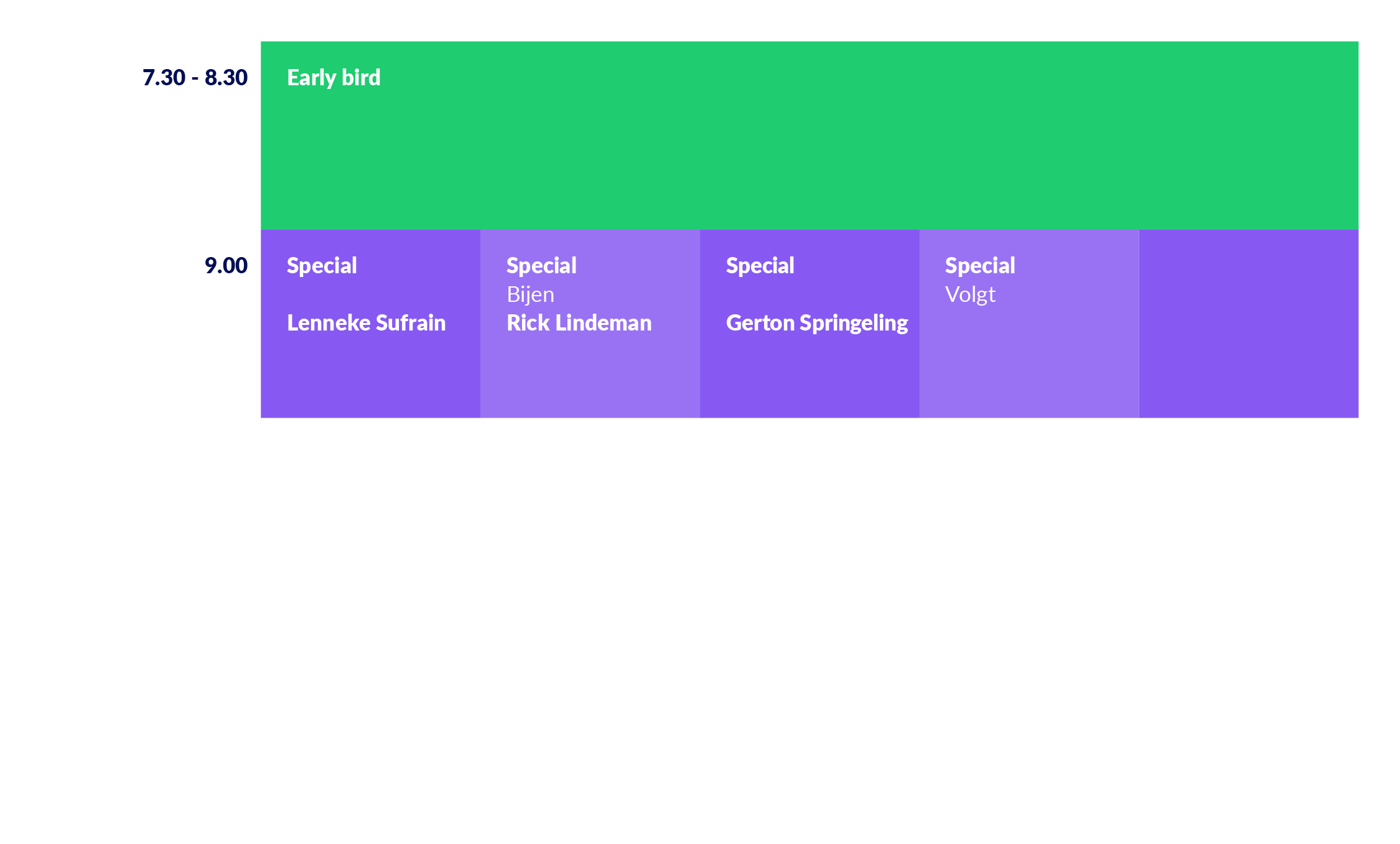Image resolution: width=1400 pixels, height=844 pixels.
Task: Click speaker name Rick Lindeman
Action: [x=579, y=323]
